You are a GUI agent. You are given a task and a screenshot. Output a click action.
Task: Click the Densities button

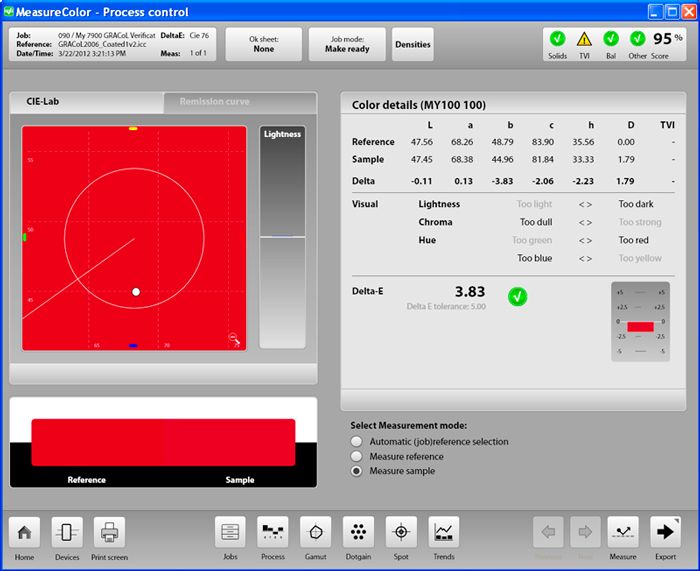point(413,45)
